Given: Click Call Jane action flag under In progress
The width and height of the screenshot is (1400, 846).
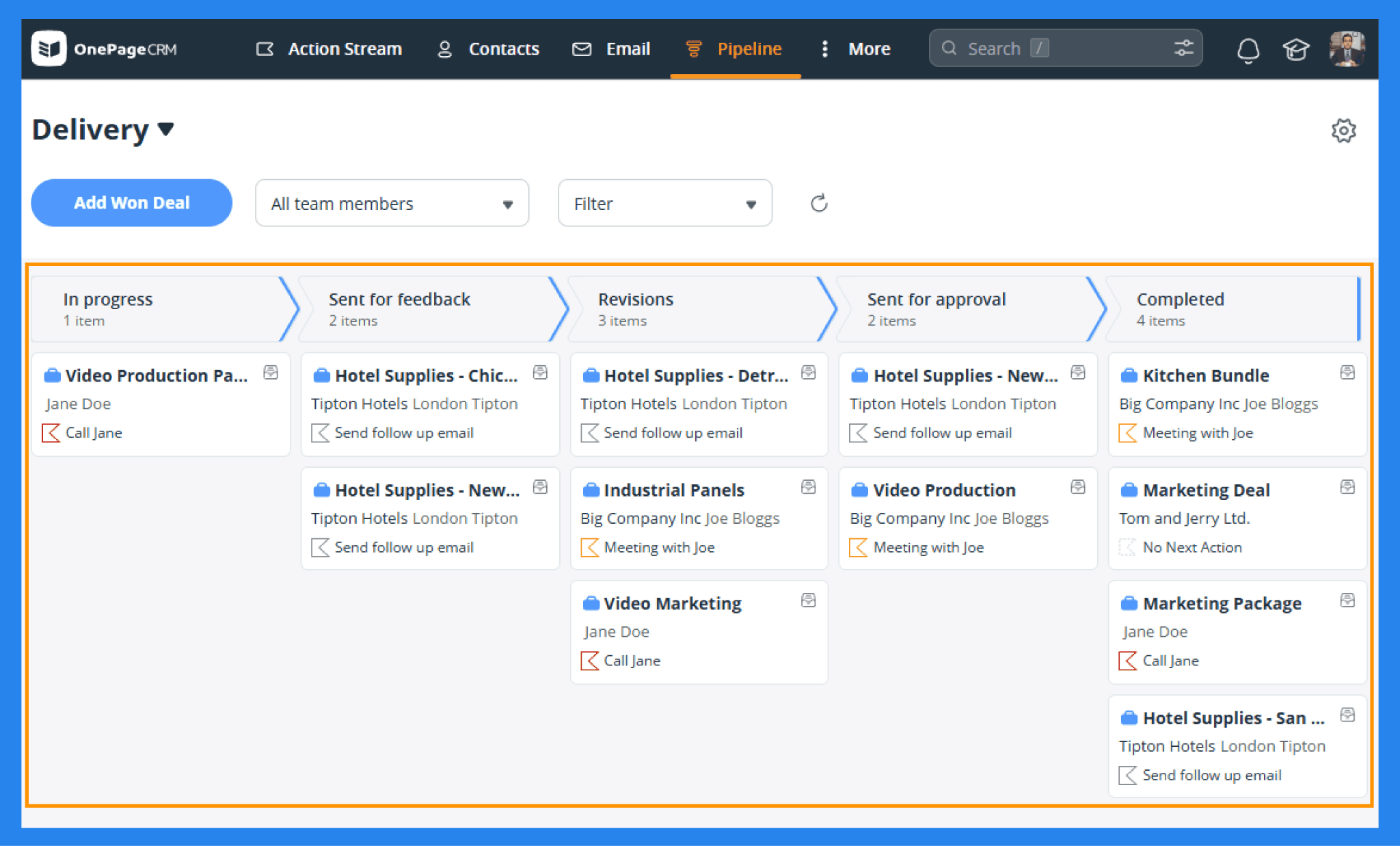Looking at the screenshot, I should (x=51, y=433).
